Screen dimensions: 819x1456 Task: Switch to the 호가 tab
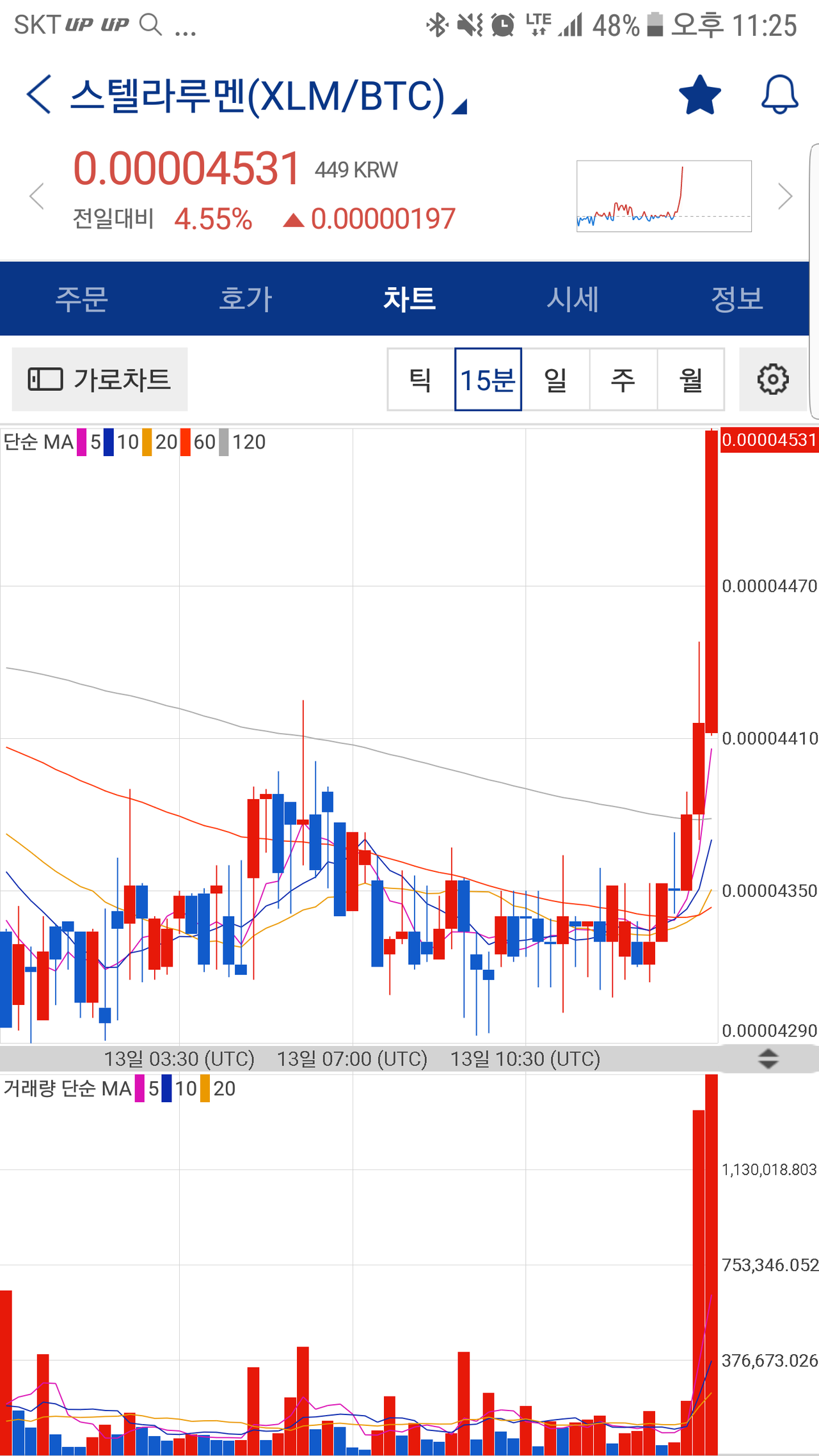pos(246,299)
